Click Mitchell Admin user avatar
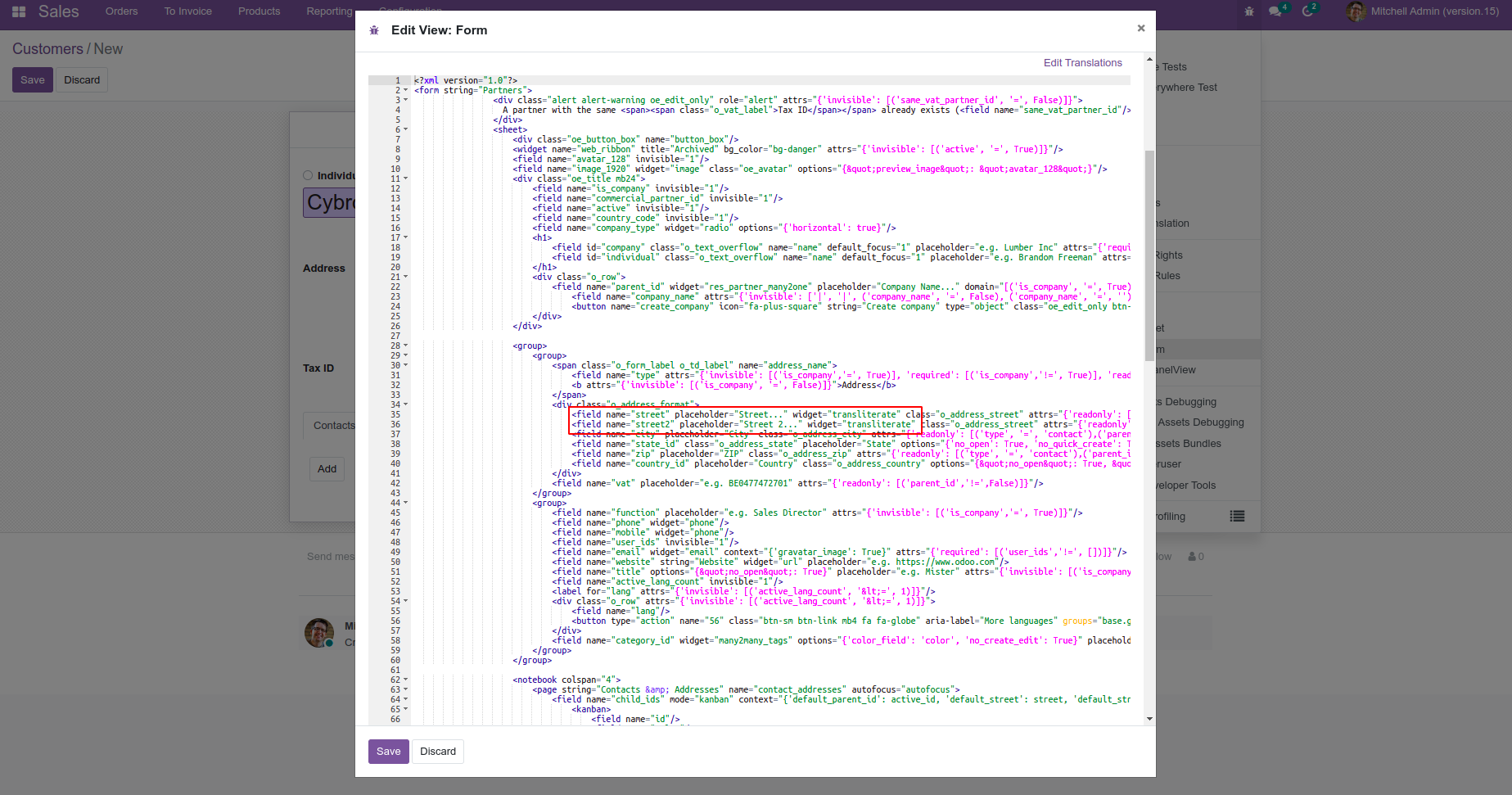The height and width of the screenshot is (795, 1512). pyautogui.click(x=1356, y=11)
